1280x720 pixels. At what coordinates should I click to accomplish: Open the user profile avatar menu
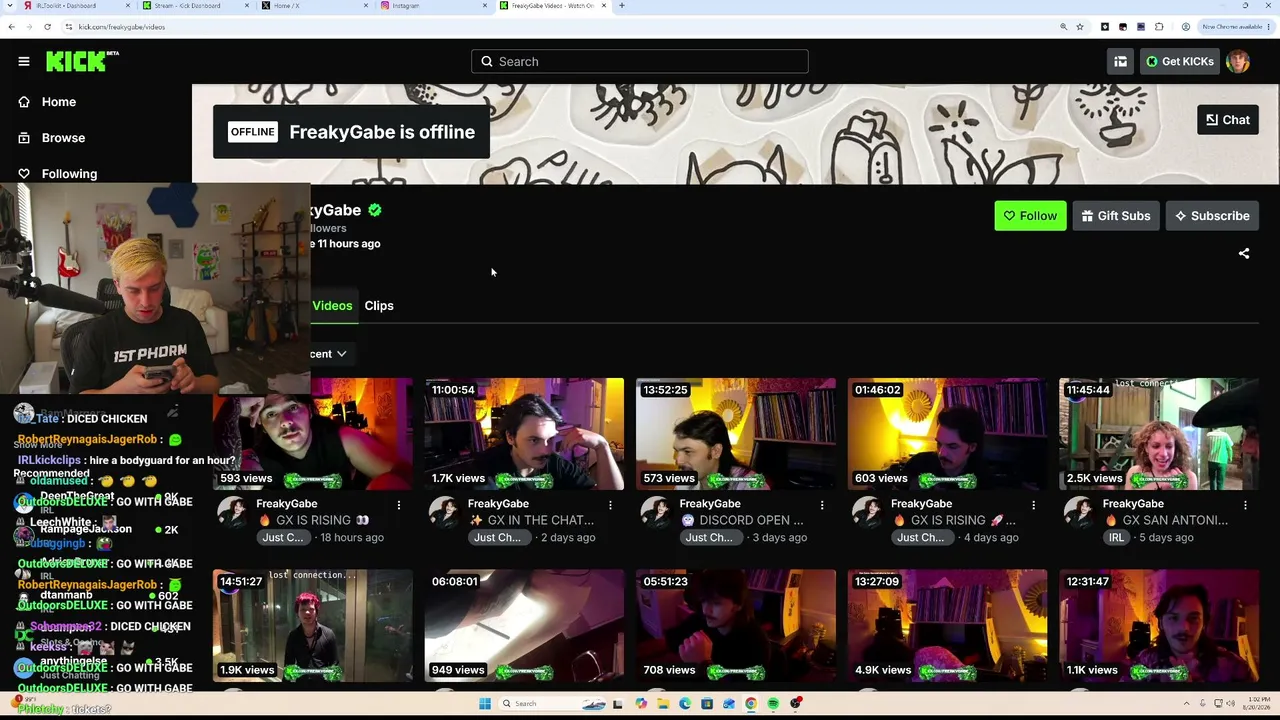pyautogui.click(x=1238, y=61)
